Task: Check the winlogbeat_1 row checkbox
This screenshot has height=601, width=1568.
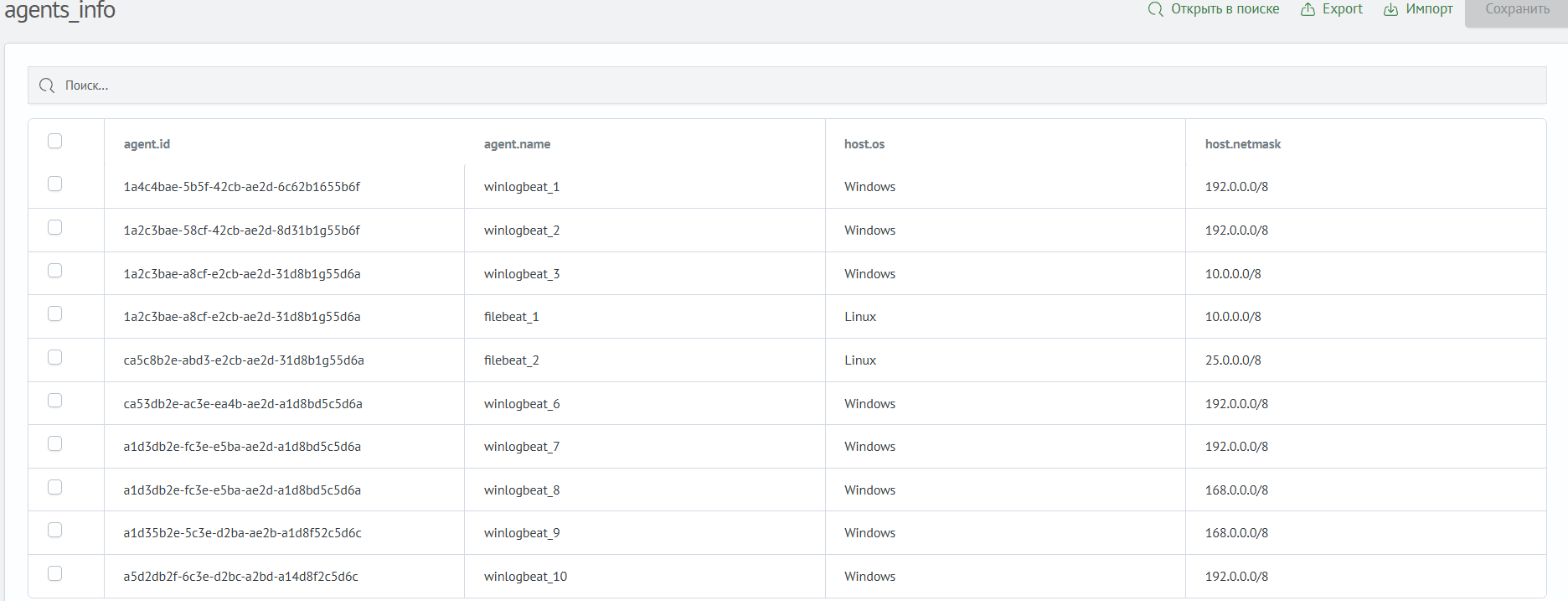Action: pos(55,184)
